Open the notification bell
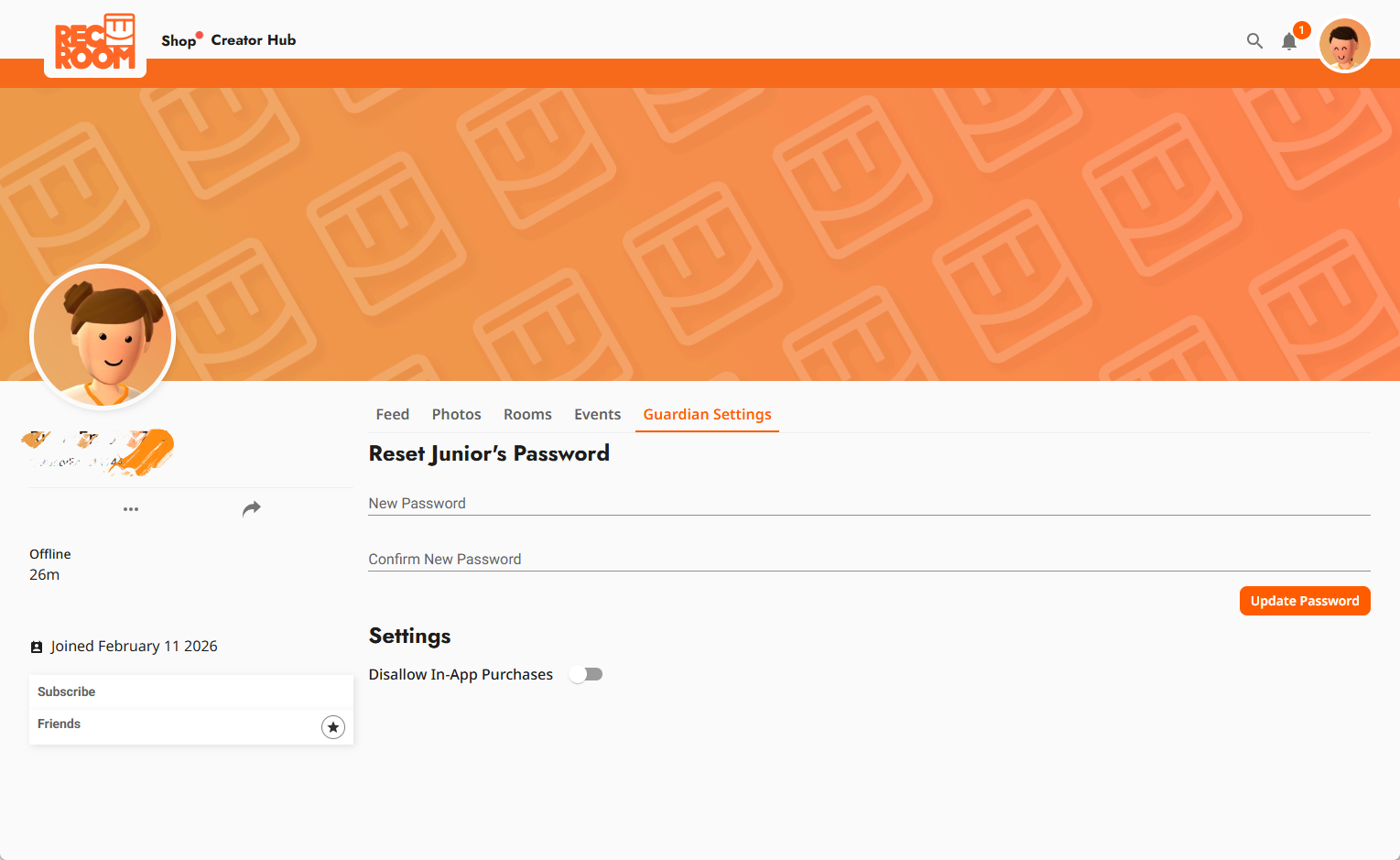 click(1289, 41)
